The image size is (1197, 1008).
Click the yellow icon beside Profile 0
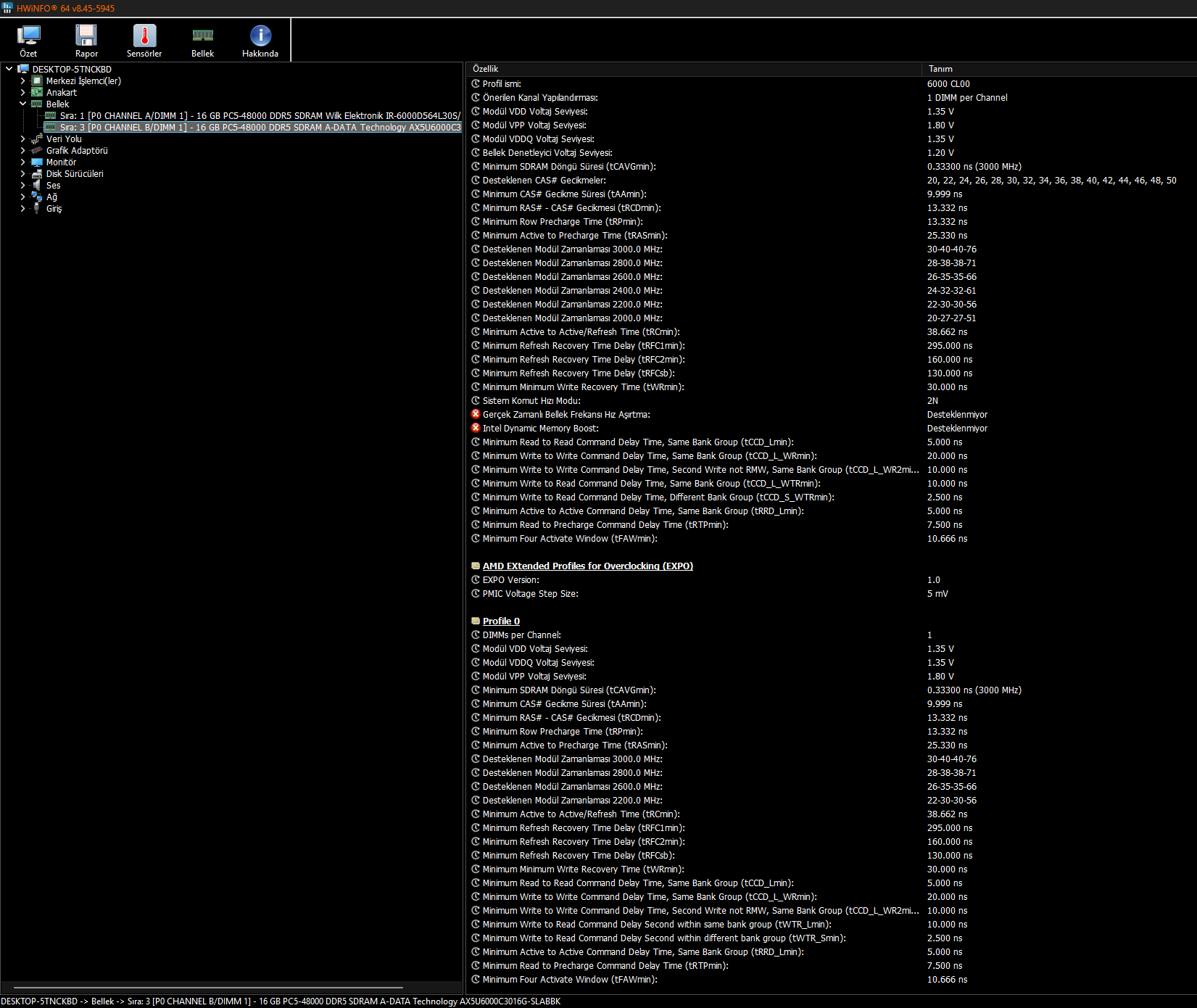tap(476, 621)
